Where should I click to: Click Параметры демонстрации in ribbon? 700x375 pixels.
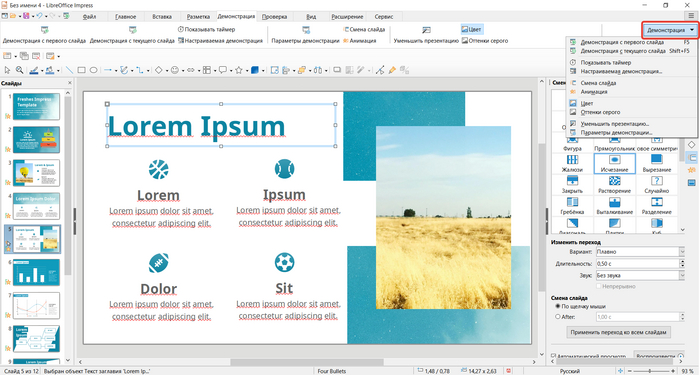click(x=305, y=35)
